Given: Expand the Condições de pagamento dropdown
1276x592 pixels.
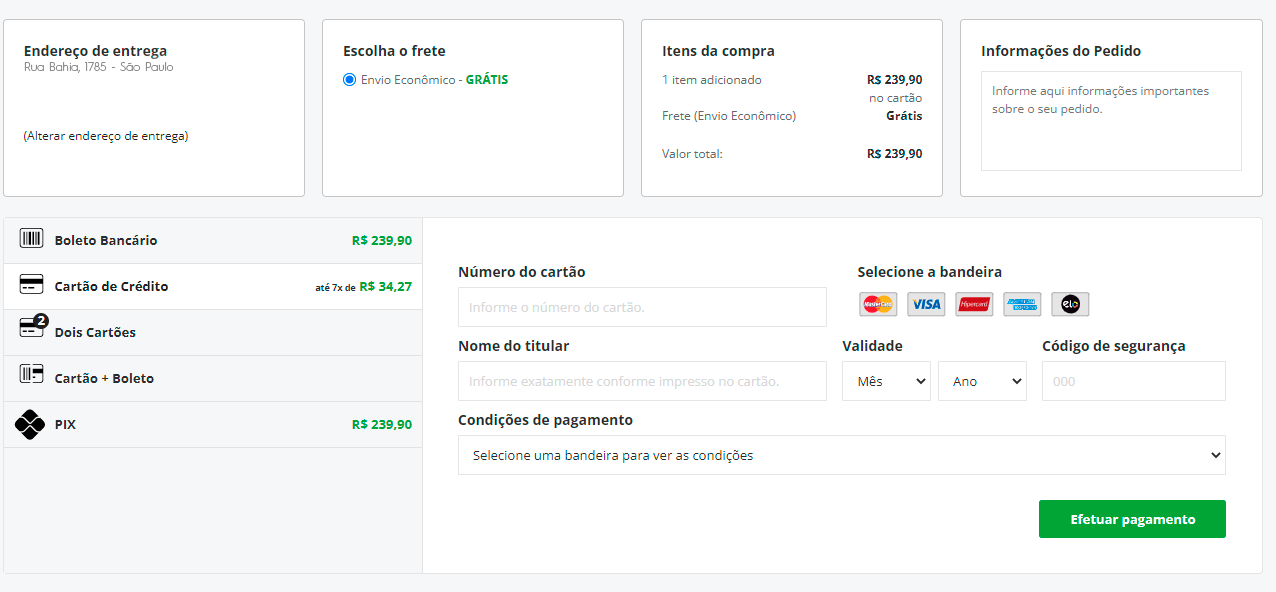Looking at the screenshot, I should tap(842, 455).
